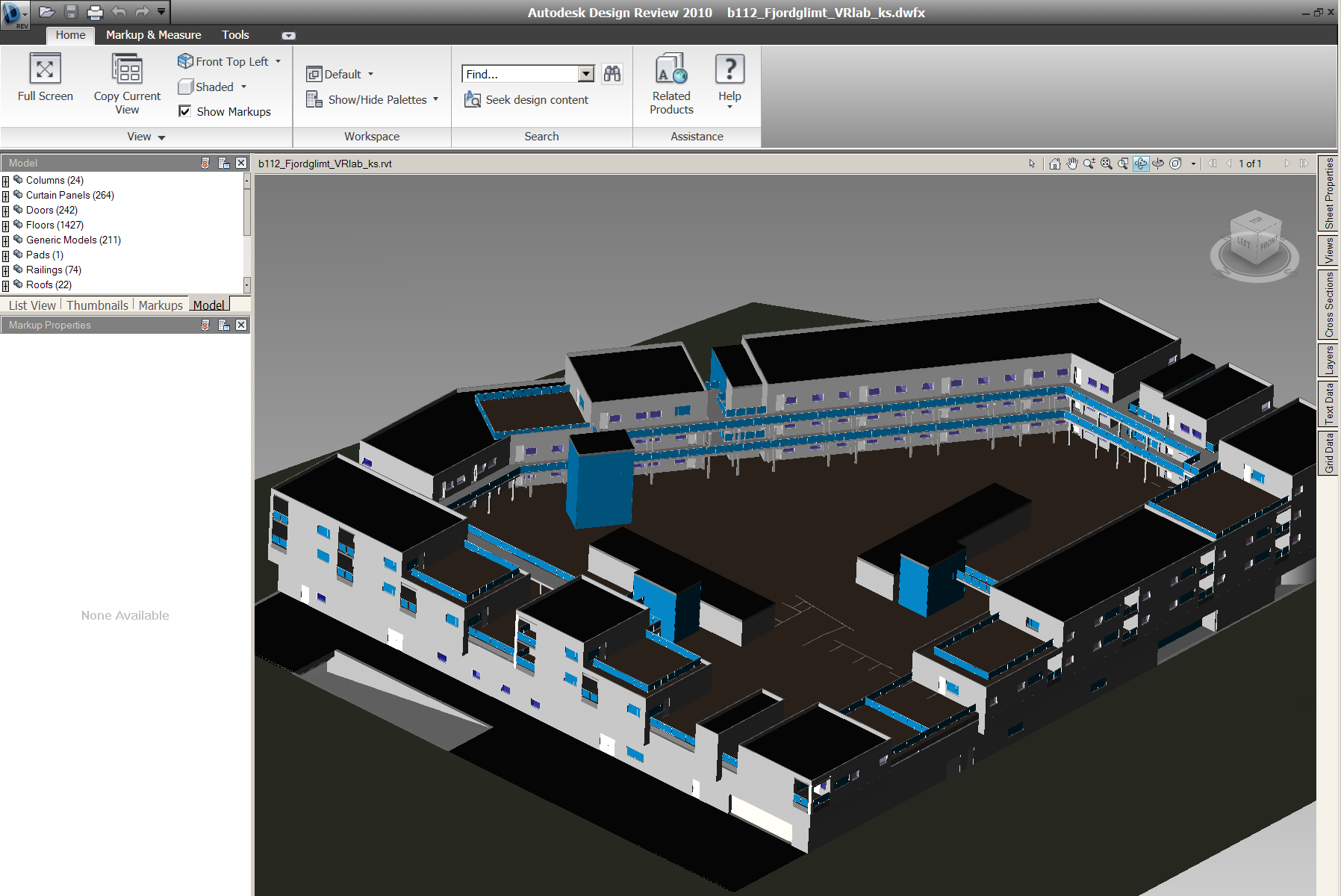Click the Find text input field

click(x=520, y=74)
